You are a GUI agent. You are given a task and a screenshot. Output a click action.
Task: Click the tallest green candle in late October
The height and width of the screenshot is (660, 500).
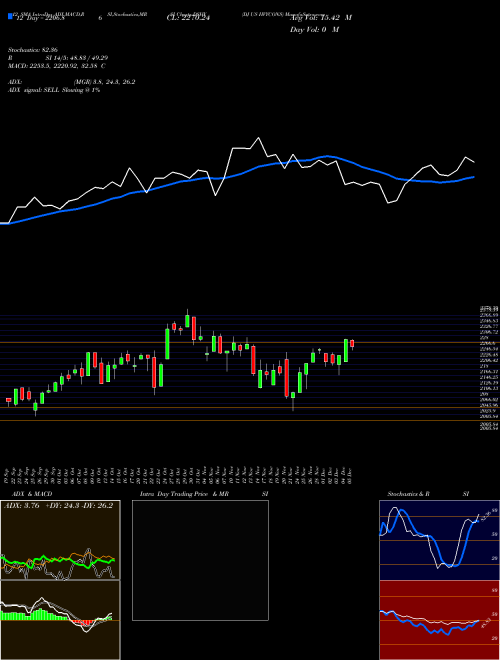coord(167,343)
